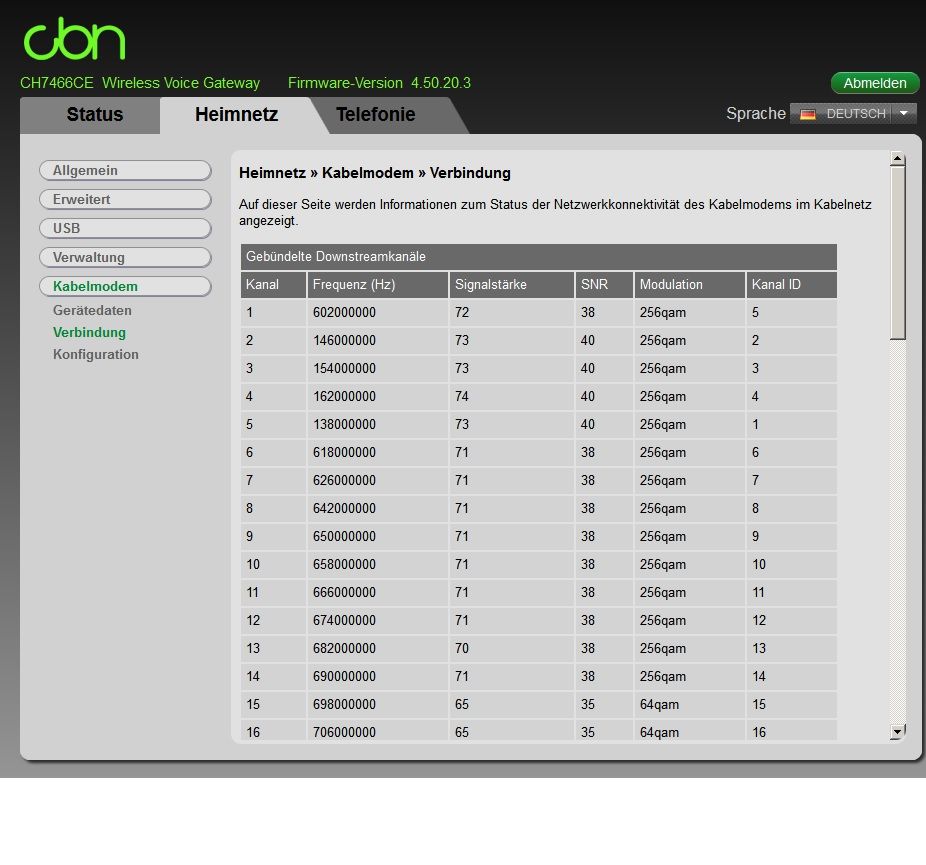Click the scrollbar up arrow

(898, 158)
